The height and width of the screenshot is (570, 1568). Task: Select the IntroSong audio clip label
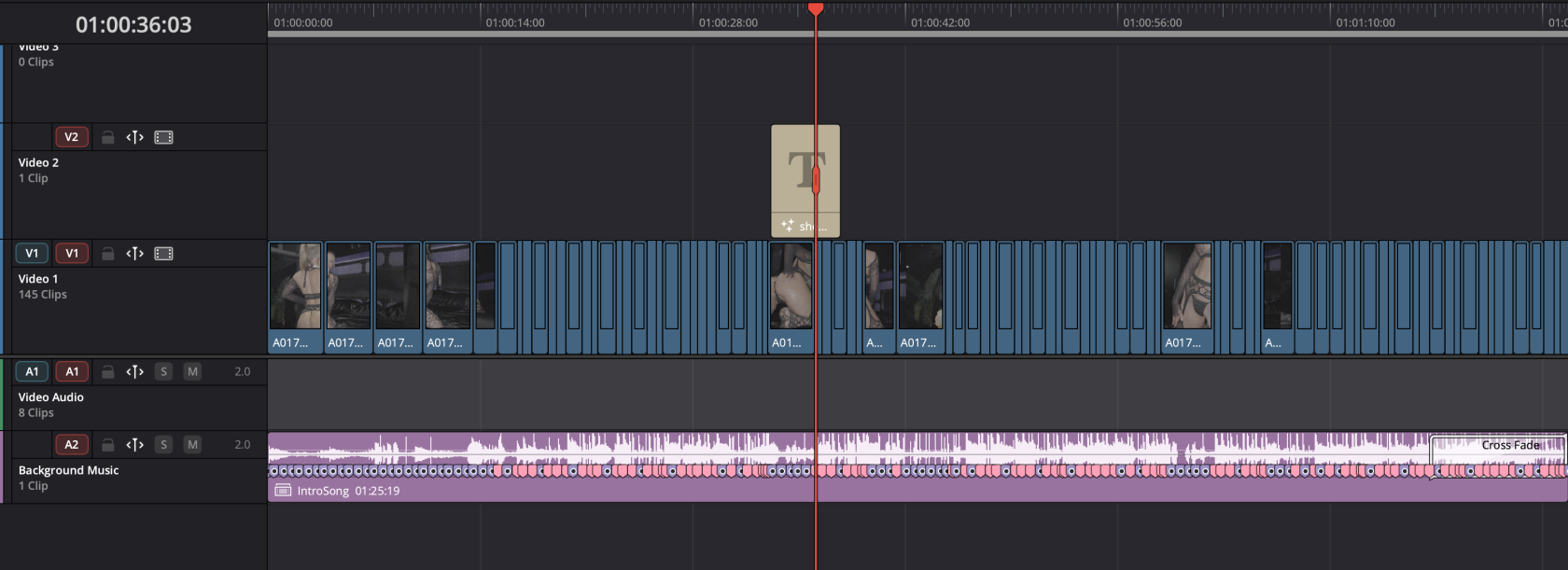pyautogui.click(x=348, y=491)
